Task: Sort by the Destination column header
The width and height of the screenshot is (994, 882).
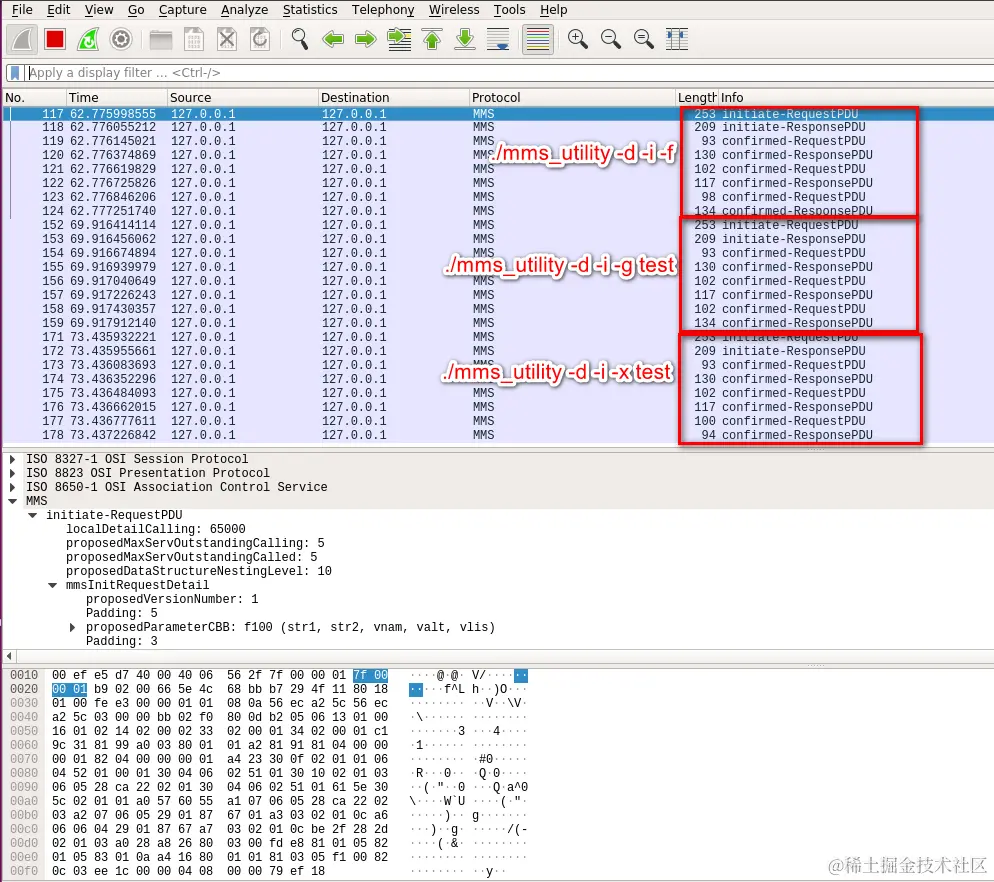Action: (393, 98)
